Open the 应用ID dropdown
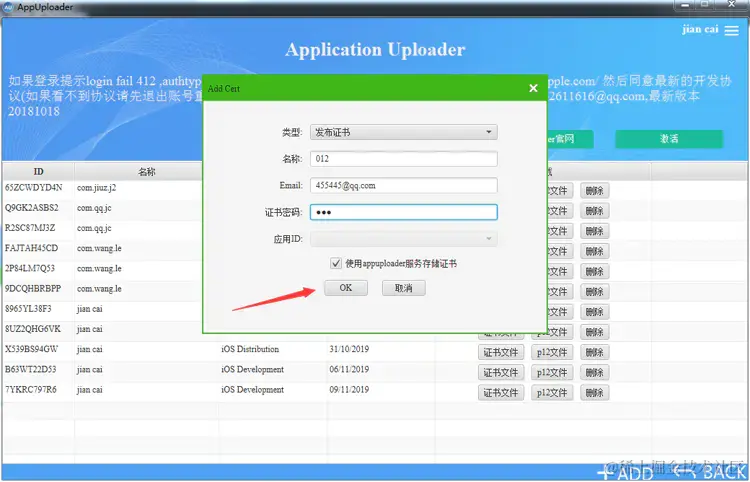Screen dimensions: 750x482 click(404, 239)
